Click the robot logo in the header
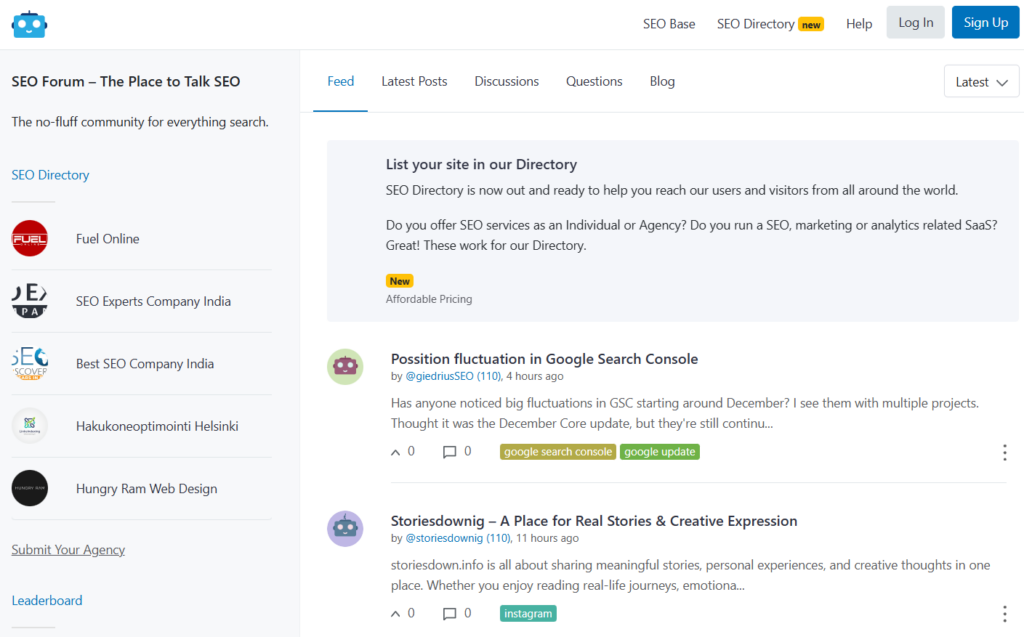 pyautogui.click(x=30, y=24)
